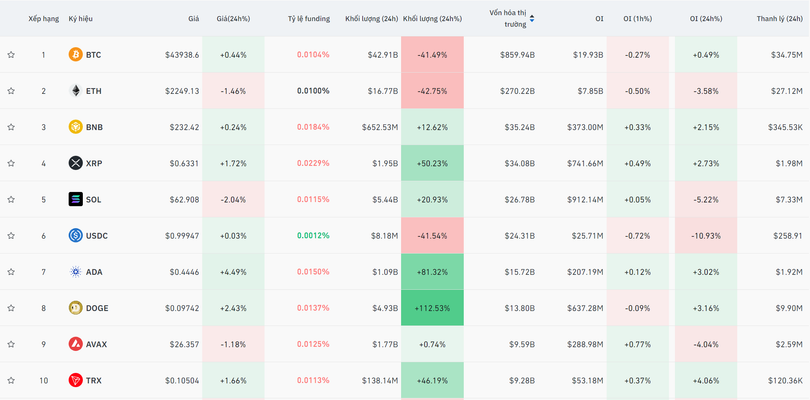Toggle the favorite star for TRX

11,380
